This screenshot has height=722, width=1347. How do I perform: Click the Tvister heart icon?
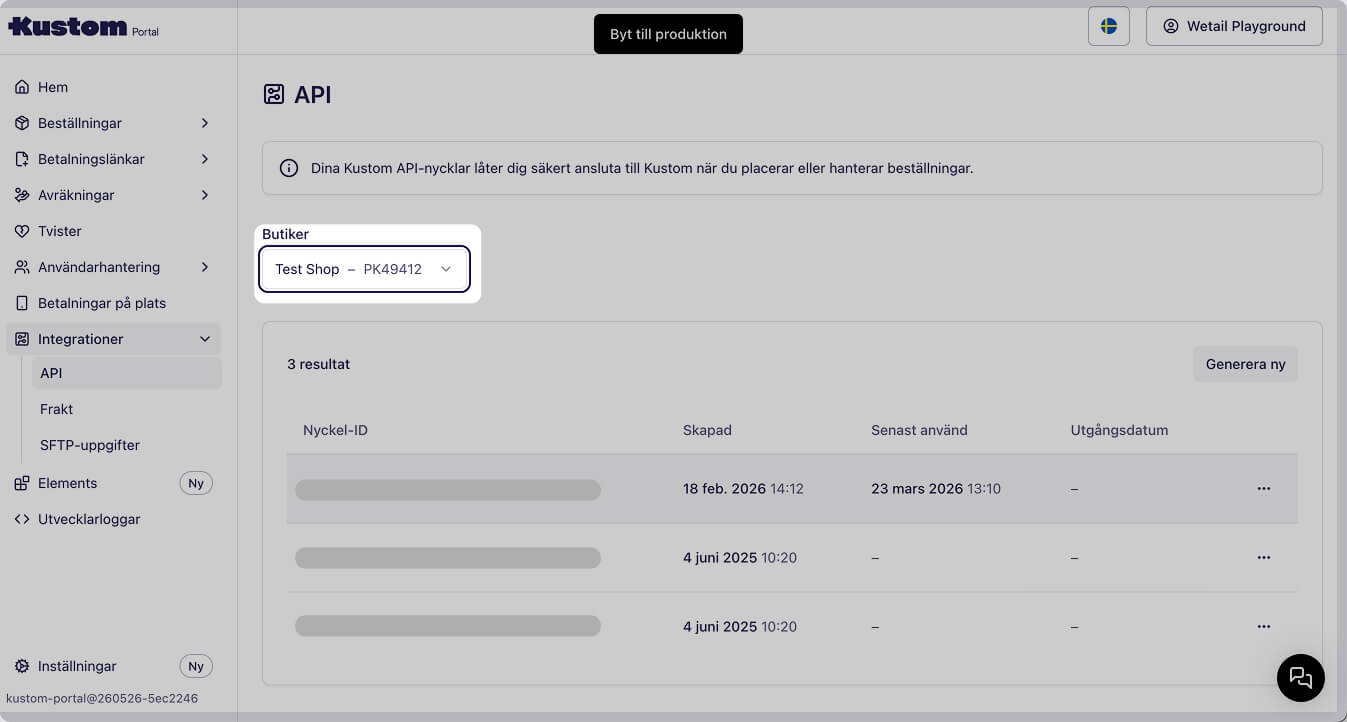(22, 231)
